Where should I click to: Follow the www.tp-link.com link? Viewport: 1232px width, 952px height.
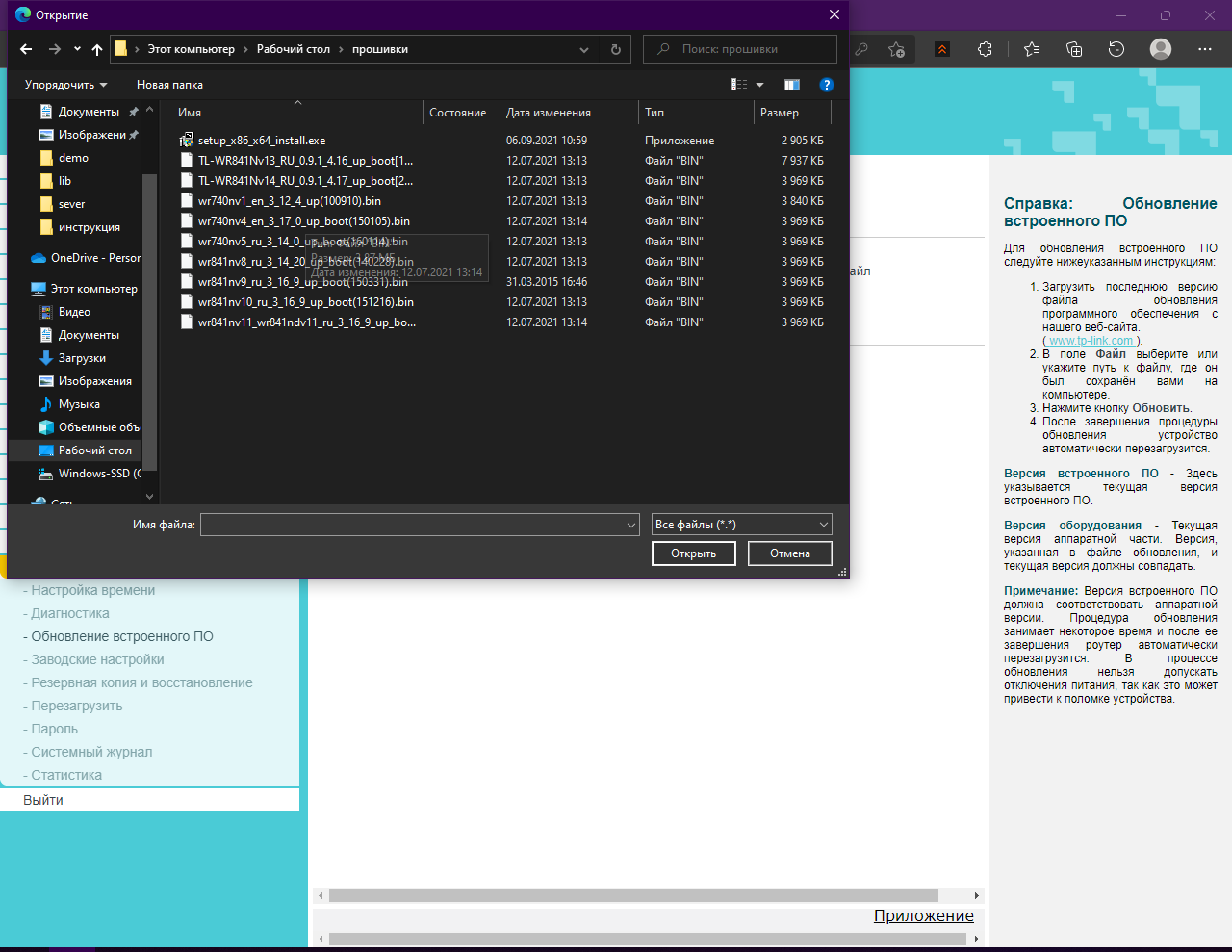[x=1091, y=341]
